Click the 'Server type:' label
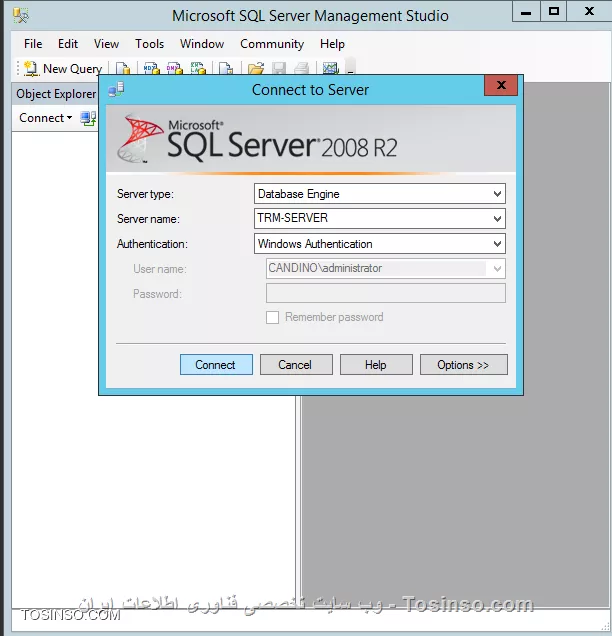This screenshot has height=636, width=612. pos(145,194)
